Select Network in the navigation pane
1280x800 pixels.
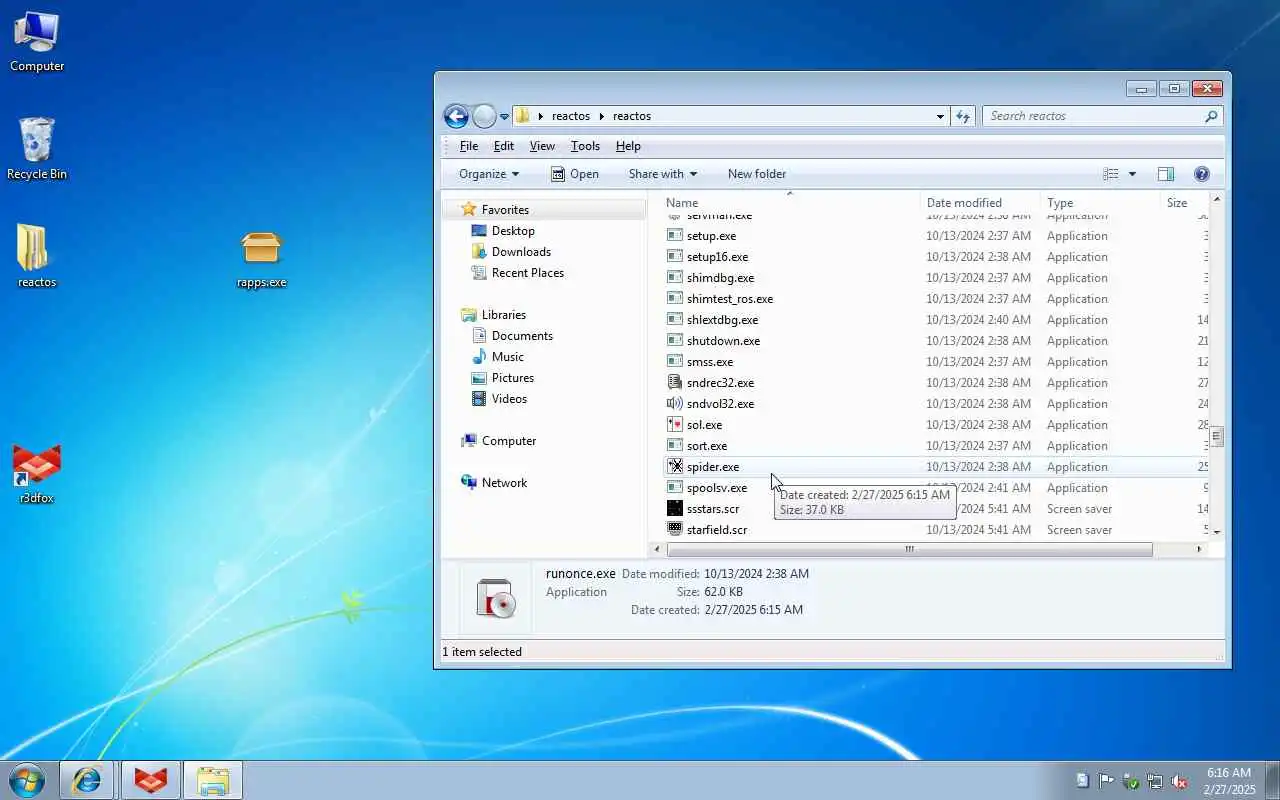point(504,483)
